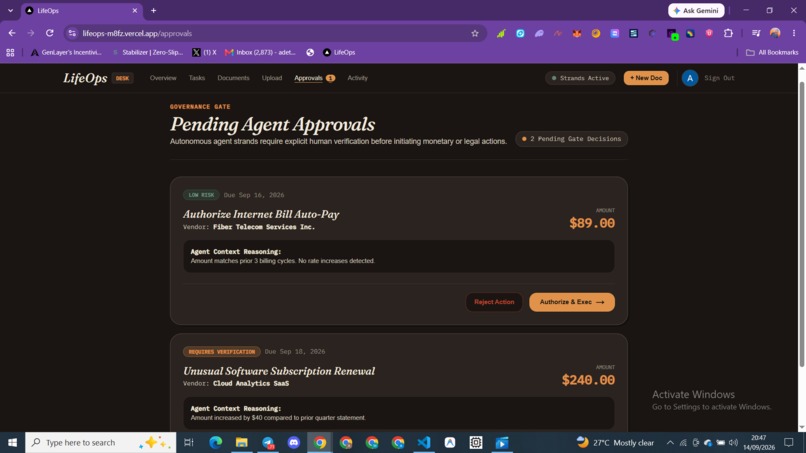Click the LifeOps logo in the header
806x453 pixels.
[85, 78]
